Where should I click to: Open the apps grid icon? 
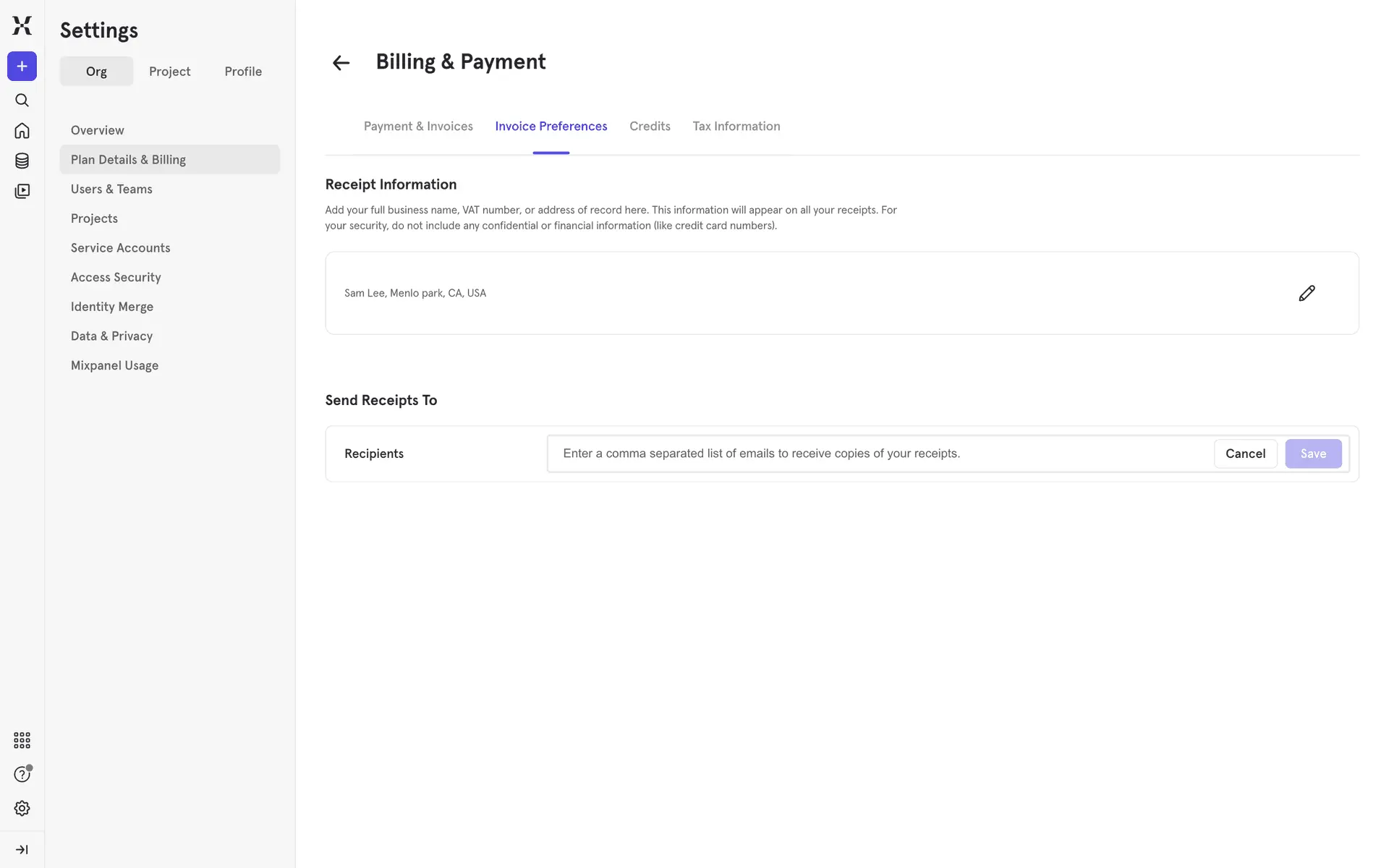pyautogui.click(x=22, y=740)
